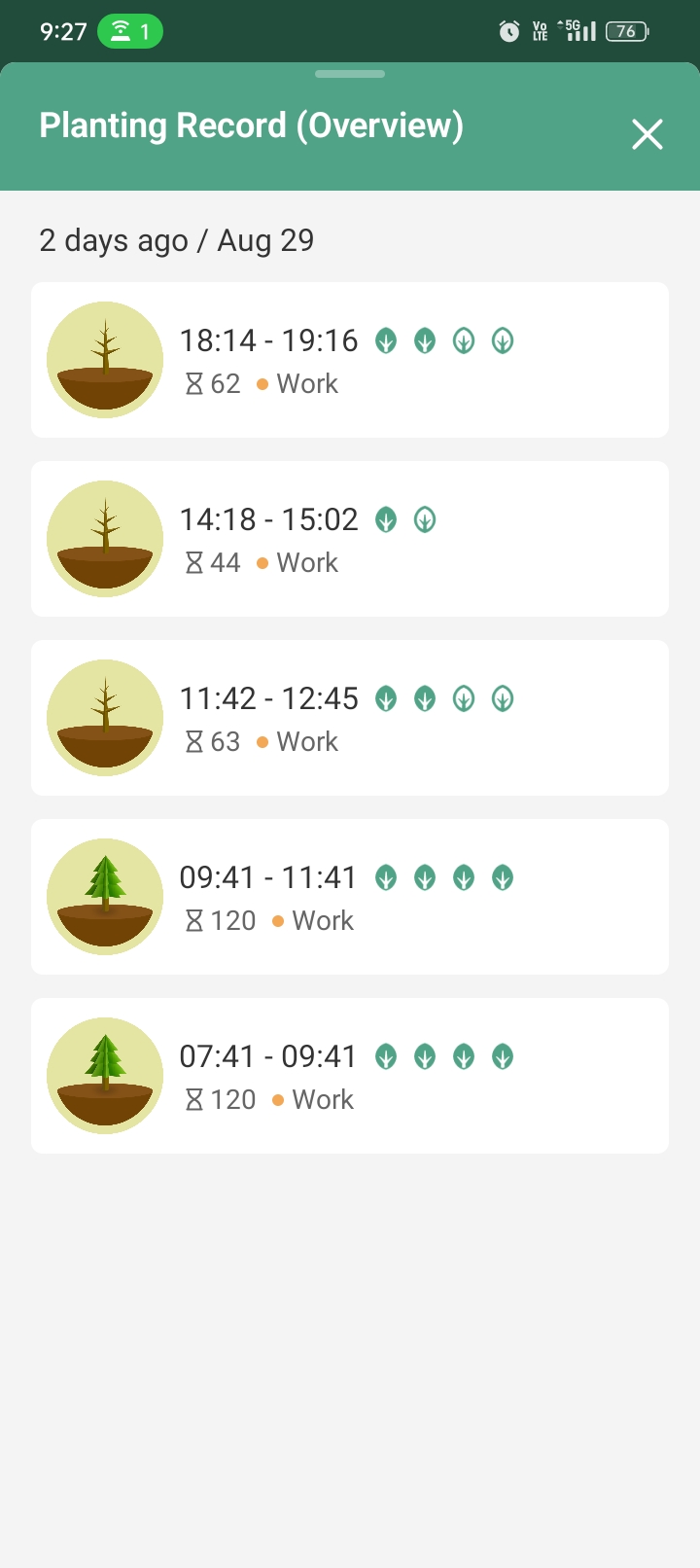The height and width of the screenshot is (1568, 700).
Task: Tap the alarm clock icon in status bar
Action: tap(509, 32)
